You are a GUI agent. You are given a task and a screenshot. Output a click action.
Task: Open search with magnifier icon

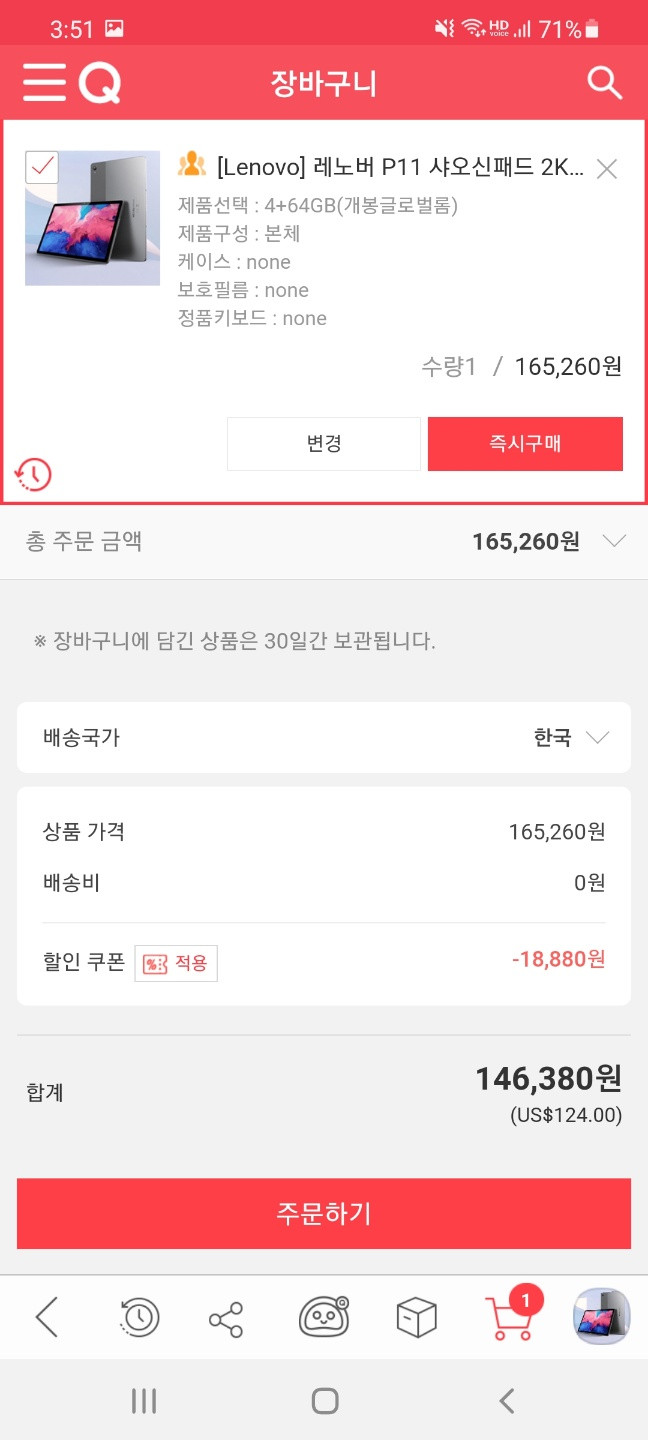[x=604, y=82]
